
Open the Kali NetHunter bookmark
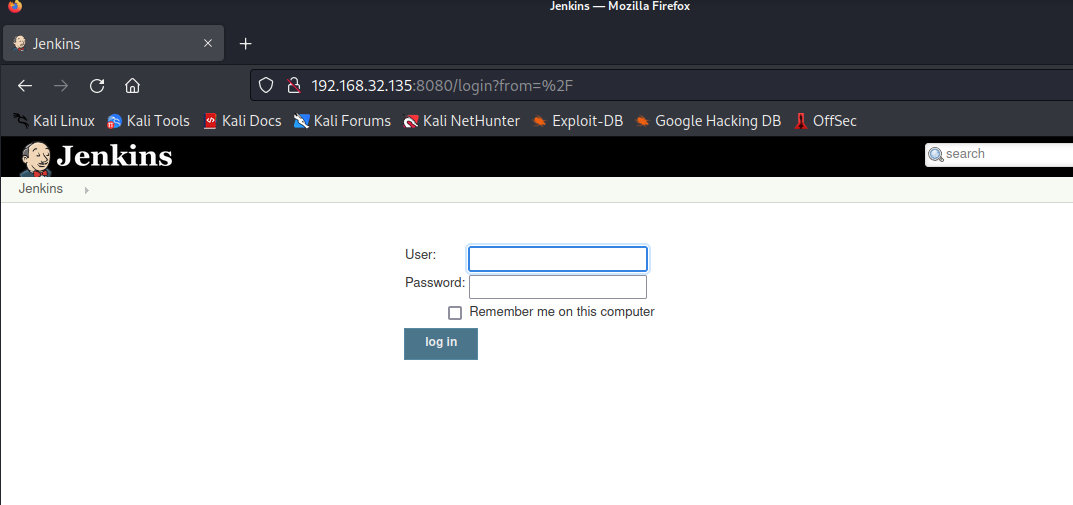click(x=462, y=121)
